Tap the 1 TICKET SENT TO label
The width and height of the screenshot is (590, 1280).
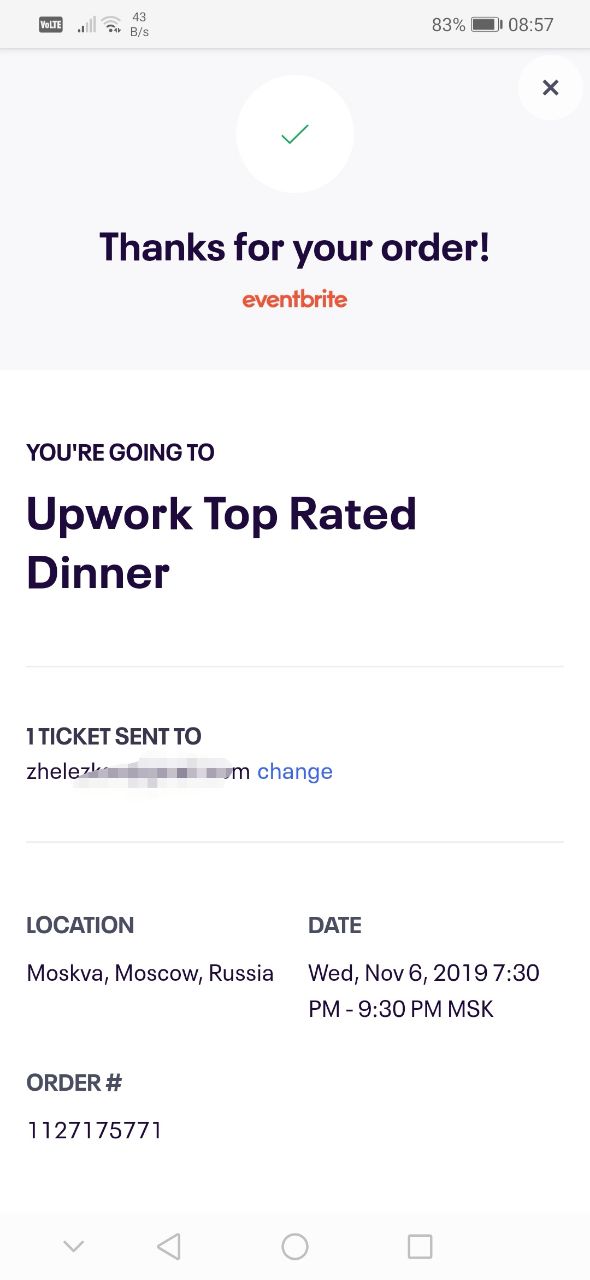tap(114, 737)
